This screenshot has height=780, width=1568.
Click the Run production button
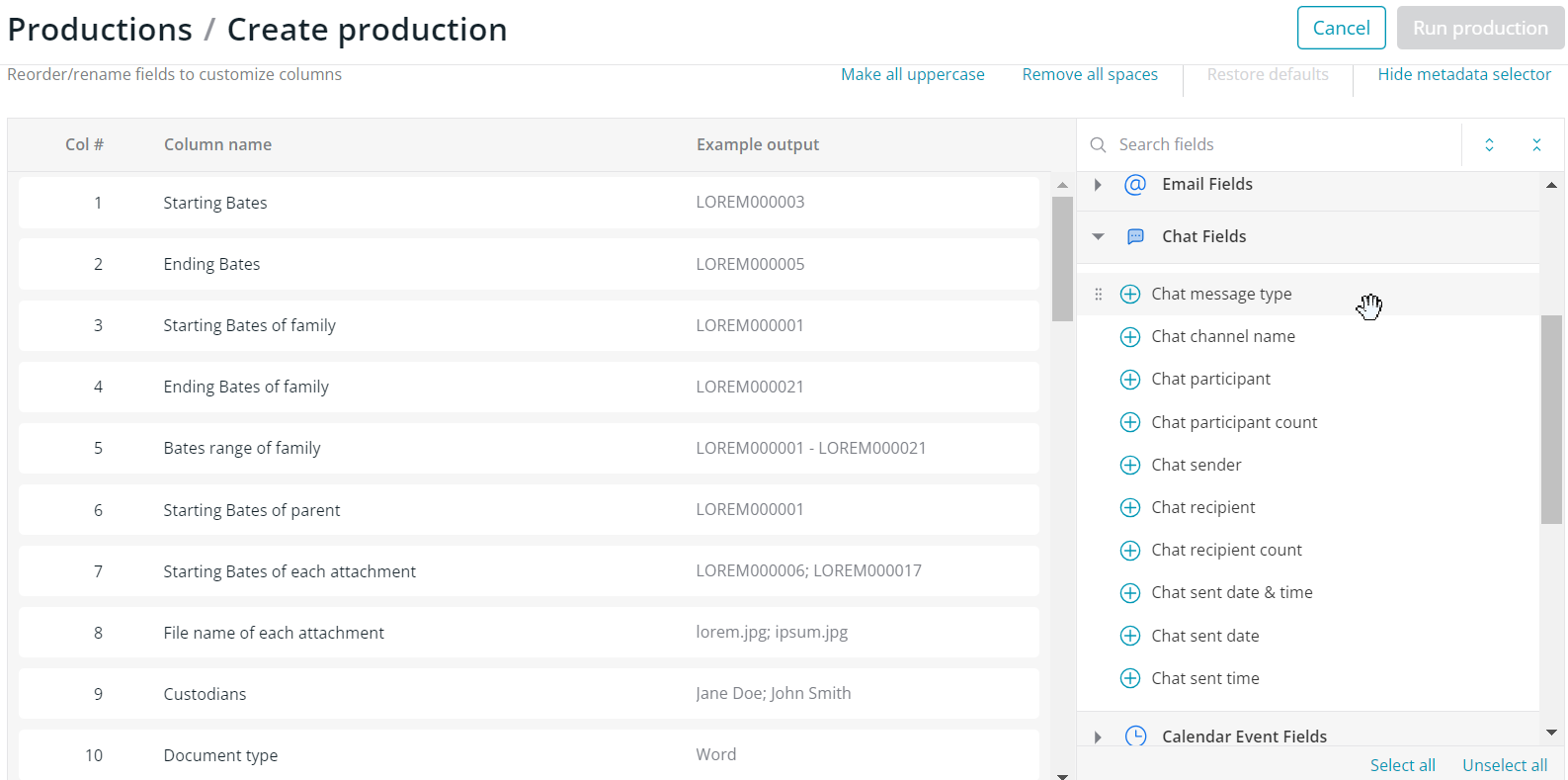click(x=1480, y=28)
